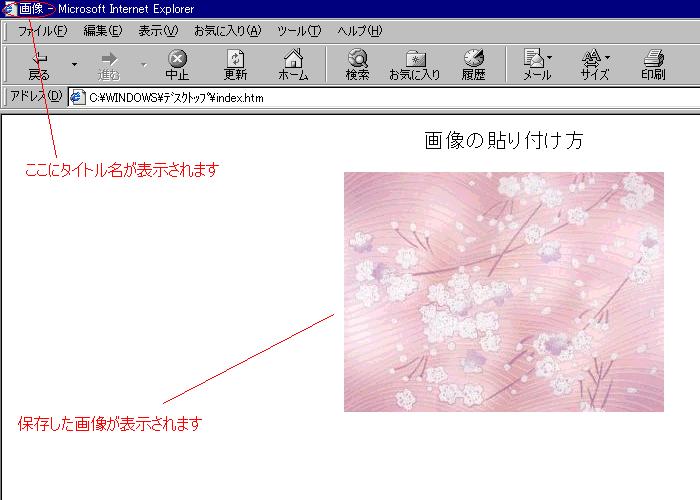The image size is (700, 500).
Task: Open the File (ファイル) menu
Action: 42,31
